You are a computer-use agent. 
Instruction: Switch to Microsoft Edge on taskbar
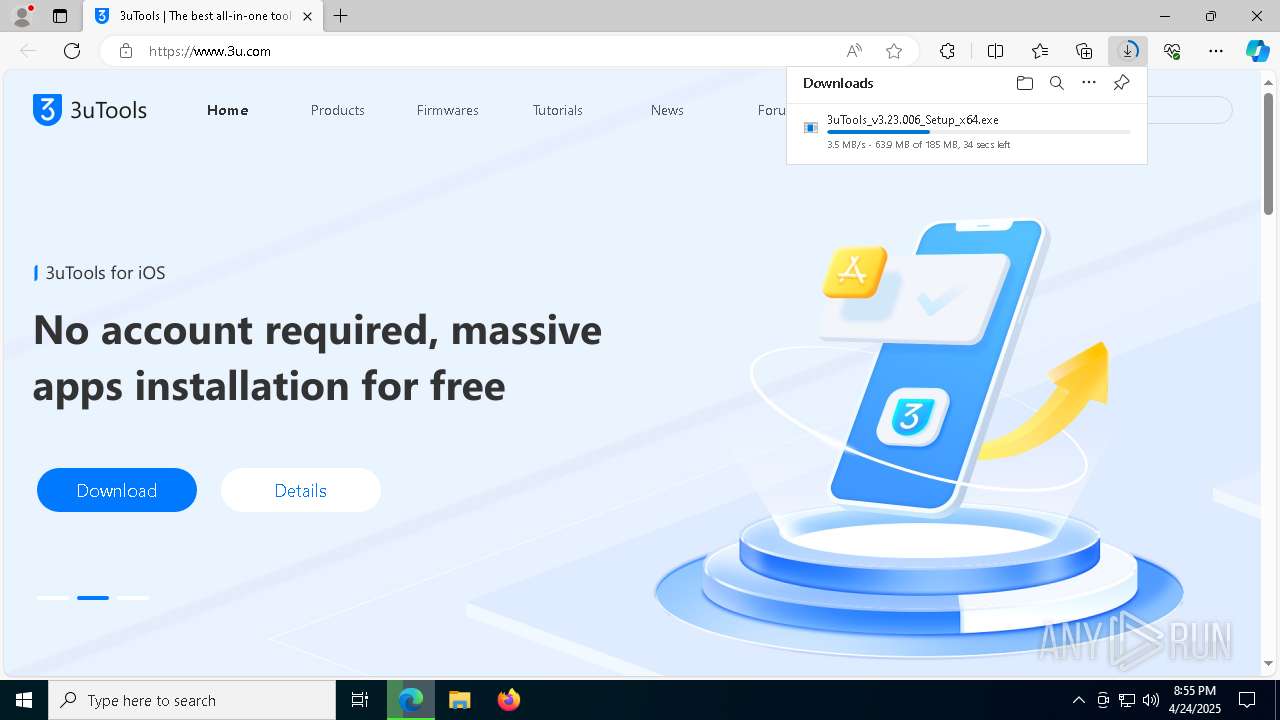coord(411,700)
